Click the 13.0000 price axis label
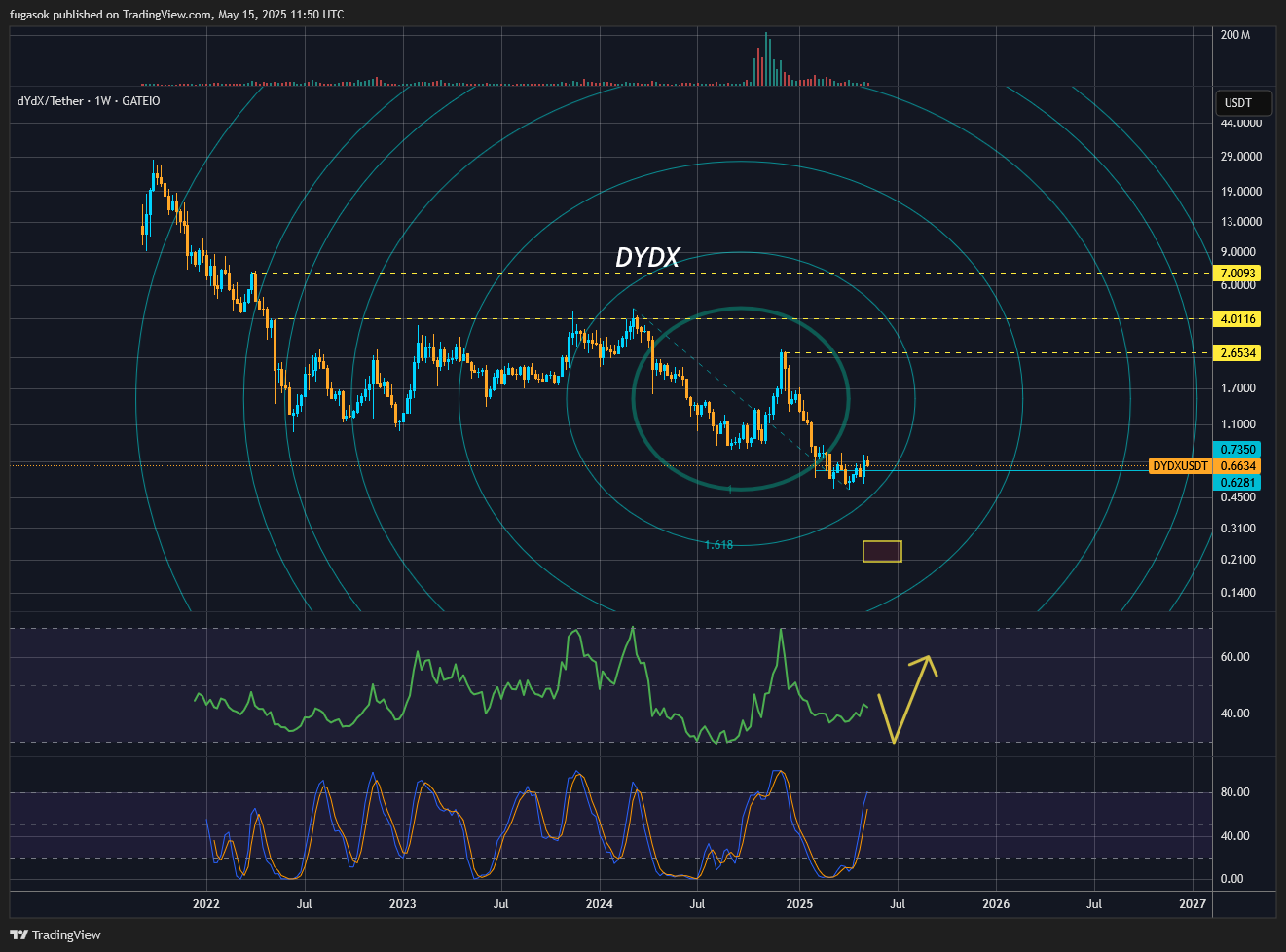Viewport: 1286px width, 952px height. [x=1241, y=222]
